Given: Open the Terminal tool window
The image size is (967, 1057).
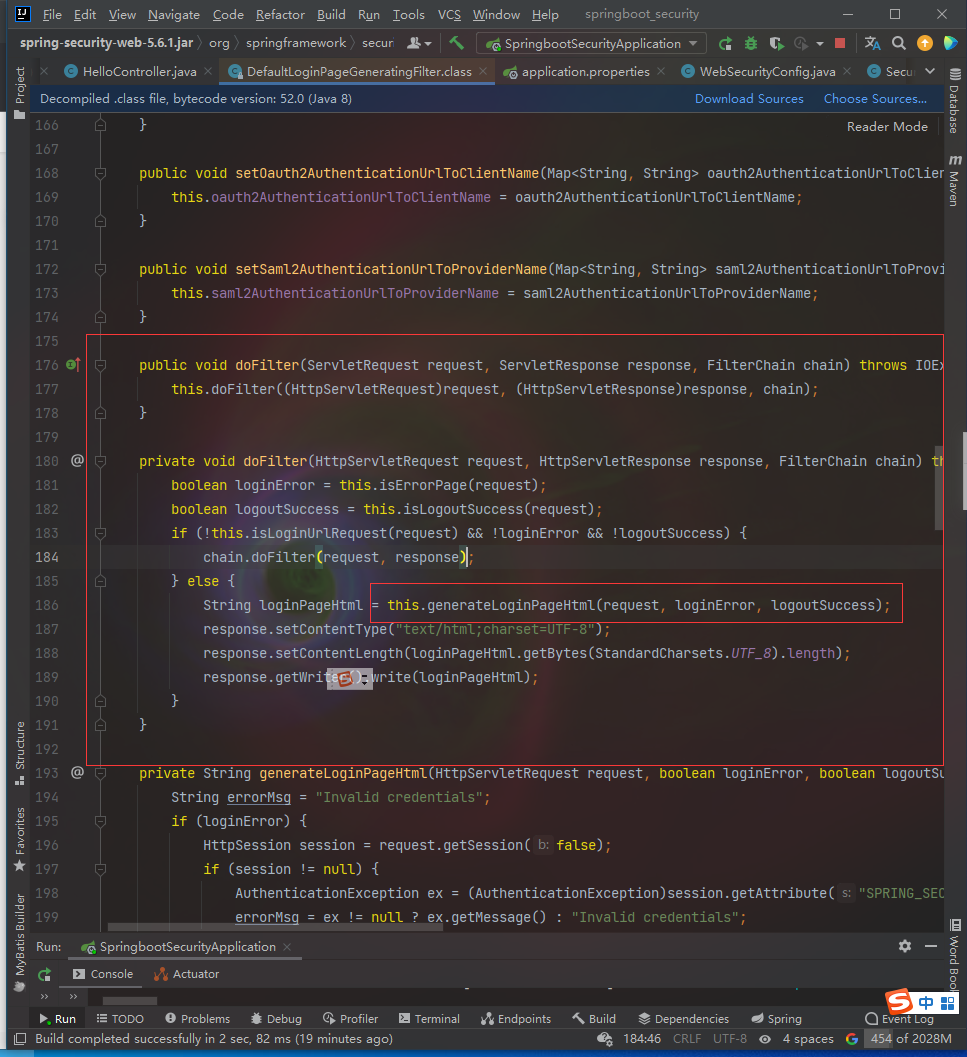Looking at the screenshot, I should pos(429,1019).
